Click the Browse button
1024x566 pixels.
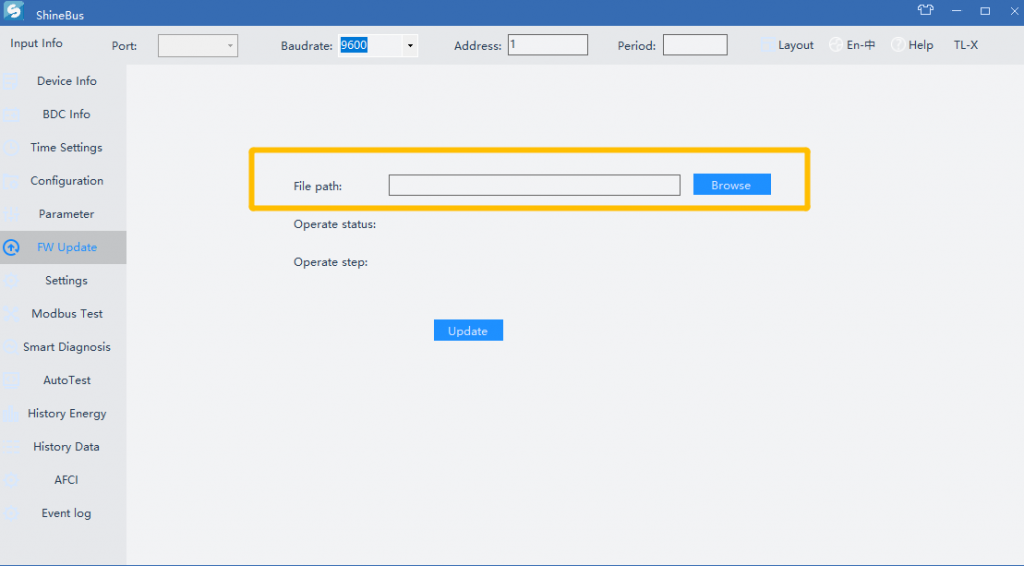pyautogui.click(x=731, y=185)
